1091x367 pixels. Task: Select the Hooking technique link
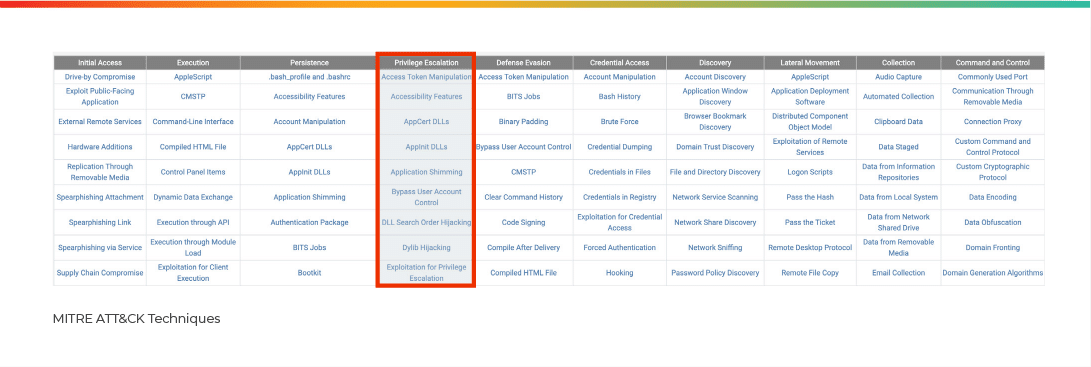click(x=619, y=273)
